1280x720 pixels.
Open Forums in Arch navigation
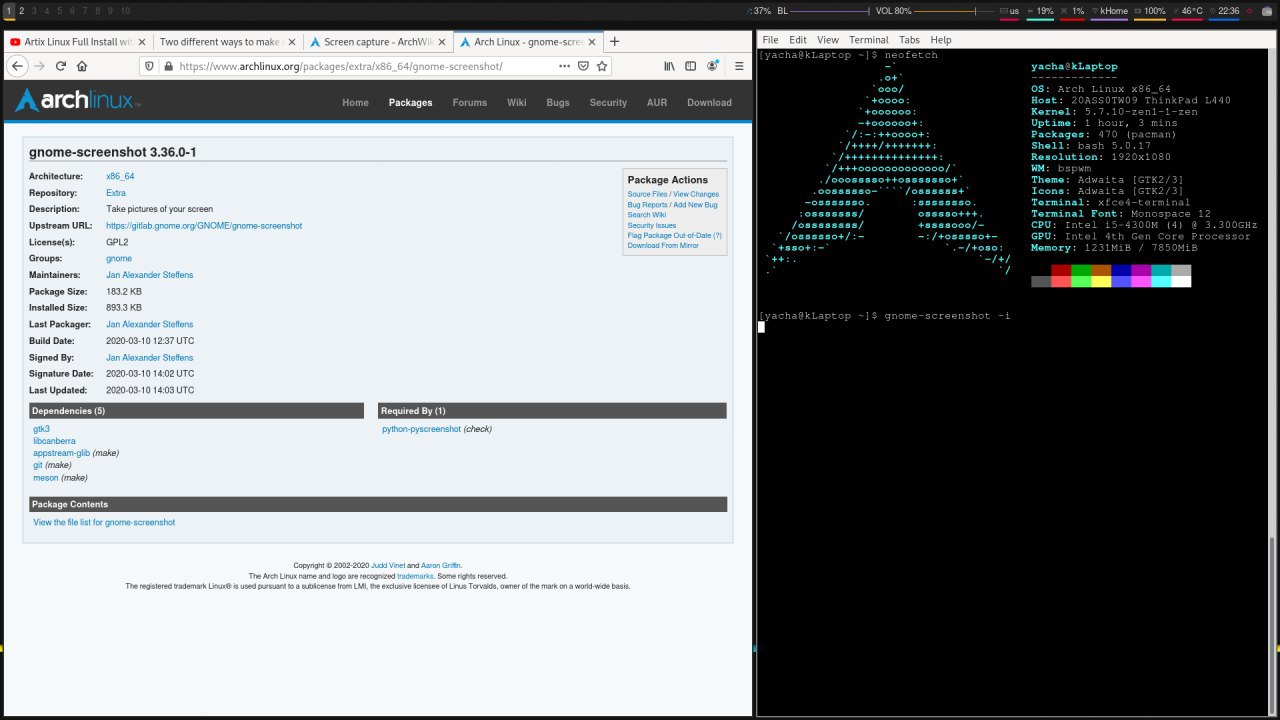click(x=469, y=102)
